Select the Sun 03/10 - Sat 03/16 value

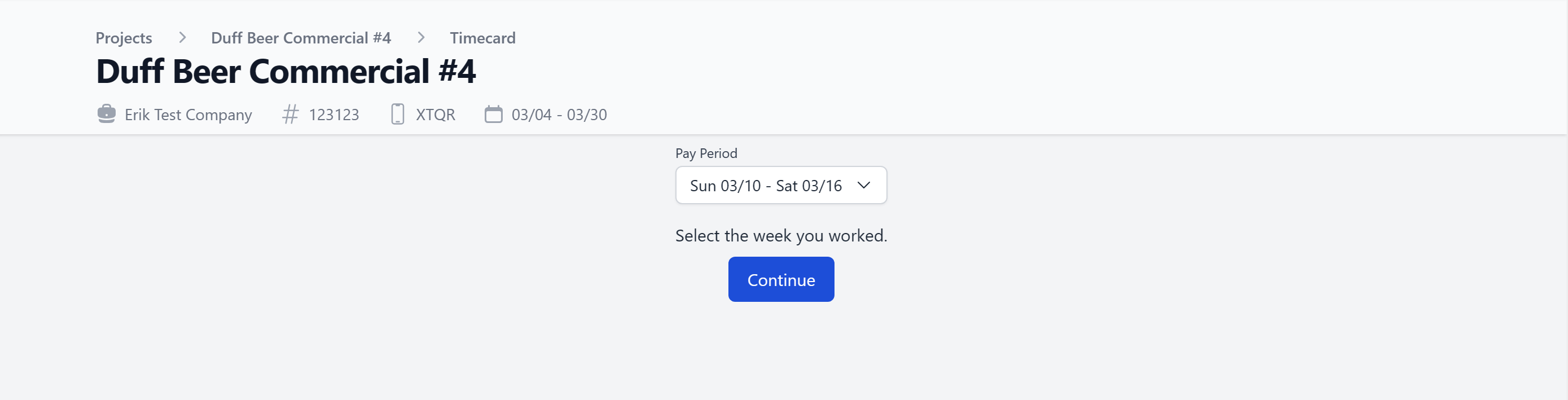[766, 186]
